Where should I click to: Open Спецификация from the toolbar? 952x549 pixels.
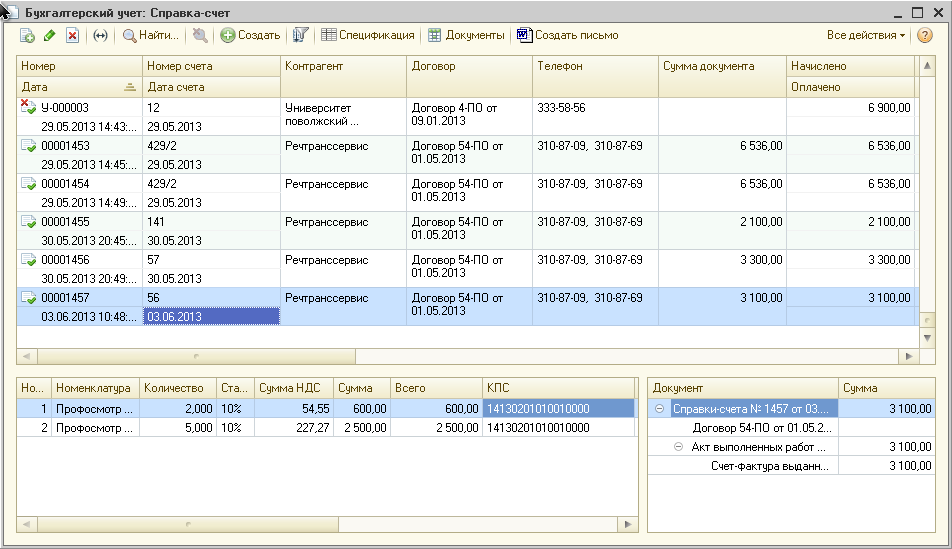point(367,35)
